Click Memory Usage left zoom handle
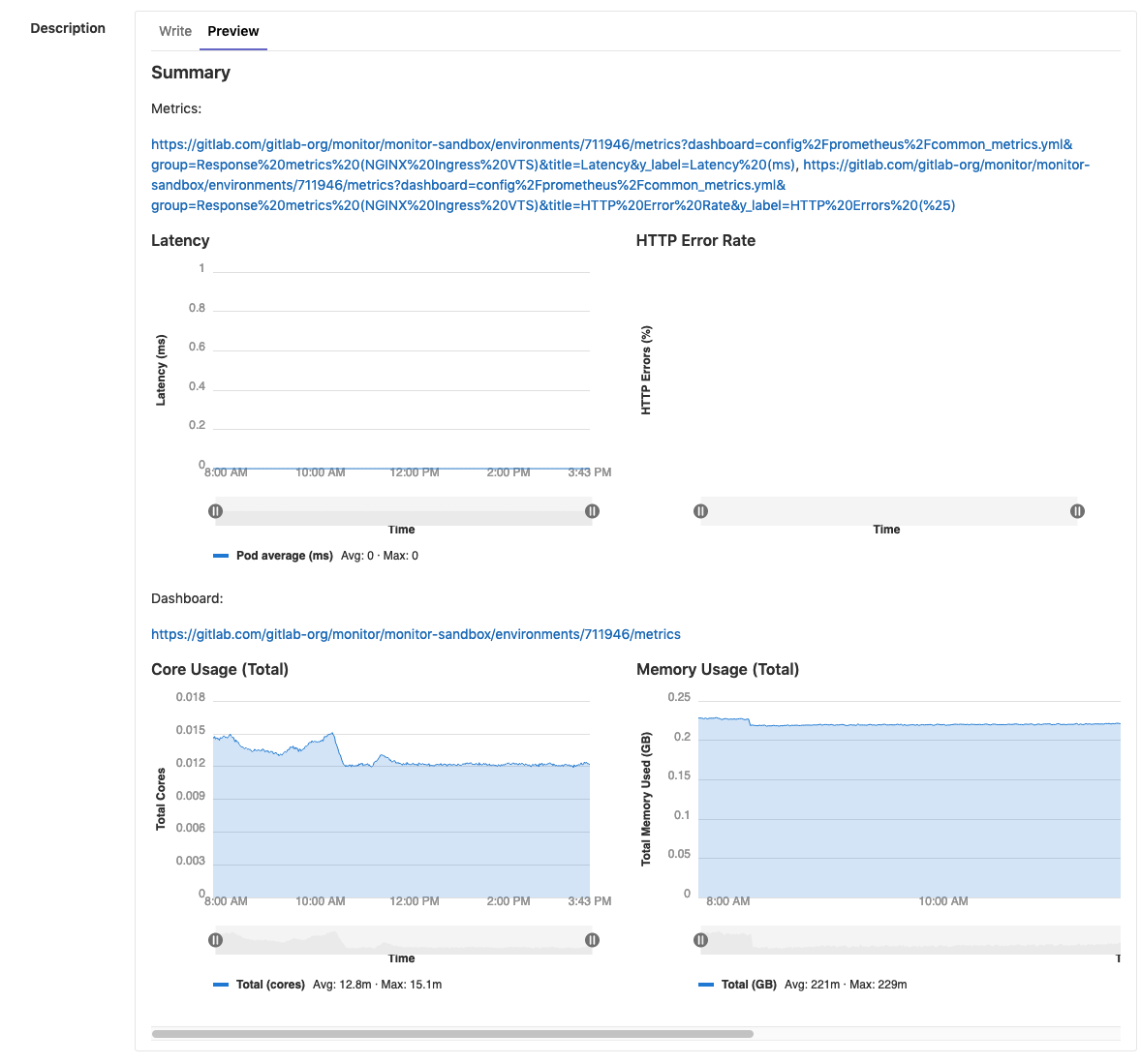The image size is (1141, 1064). pos(700,940)
